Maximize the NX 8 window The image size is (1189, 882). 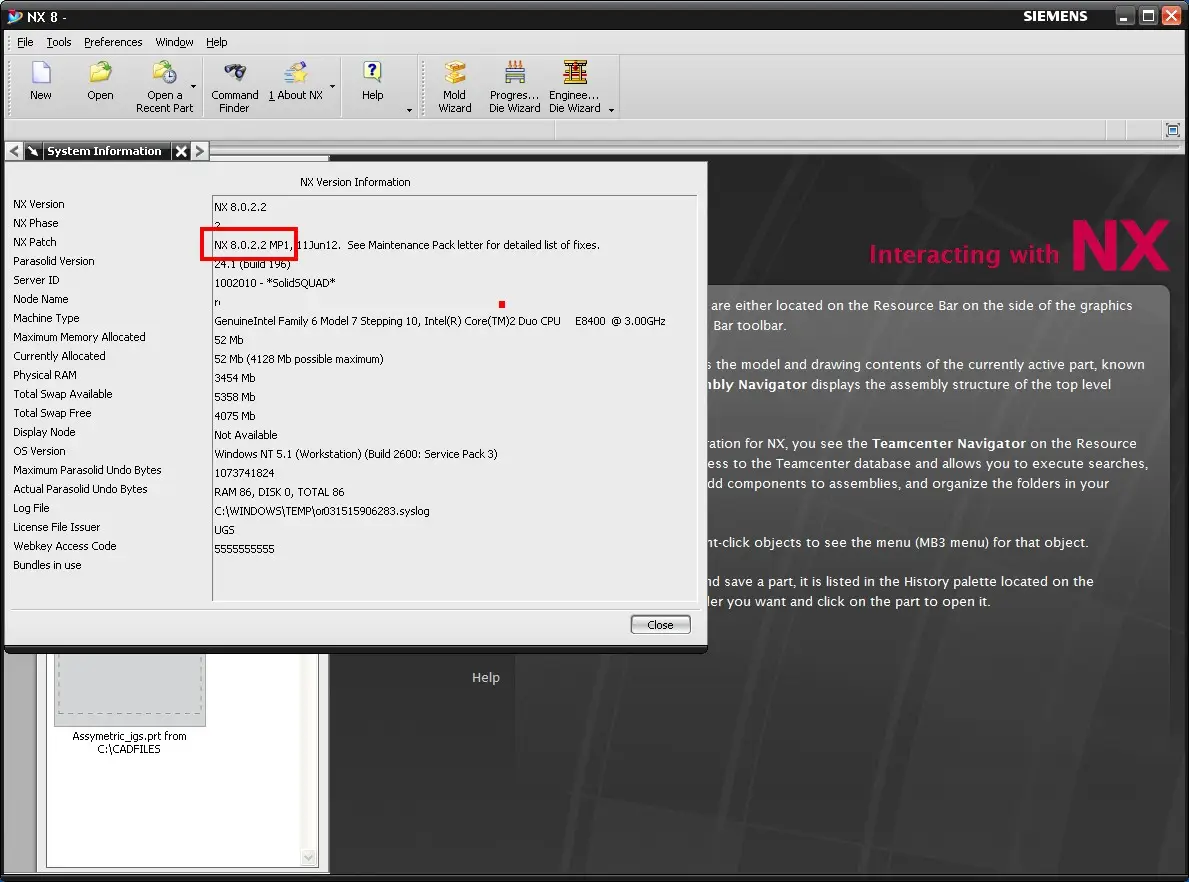coord(1149,16)
